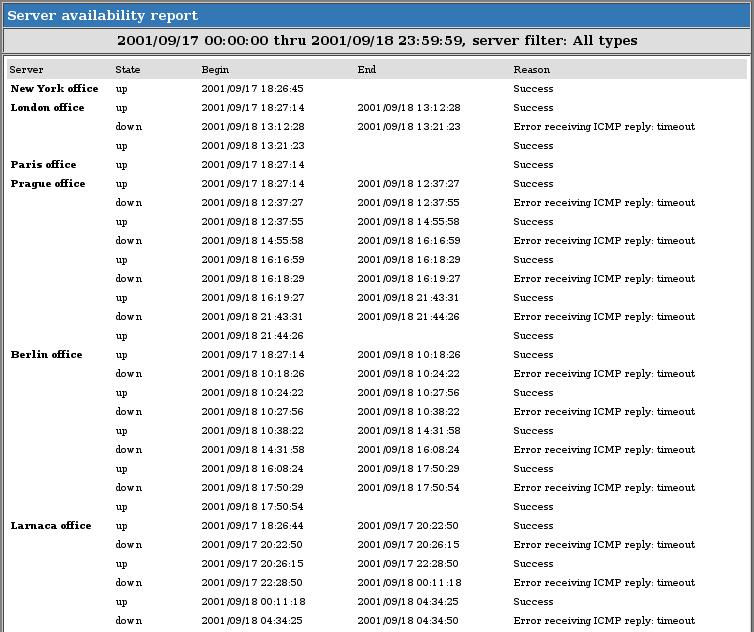Click the Reason column header
The width and height of the screenshot is (754, 632).
(531, 70)
